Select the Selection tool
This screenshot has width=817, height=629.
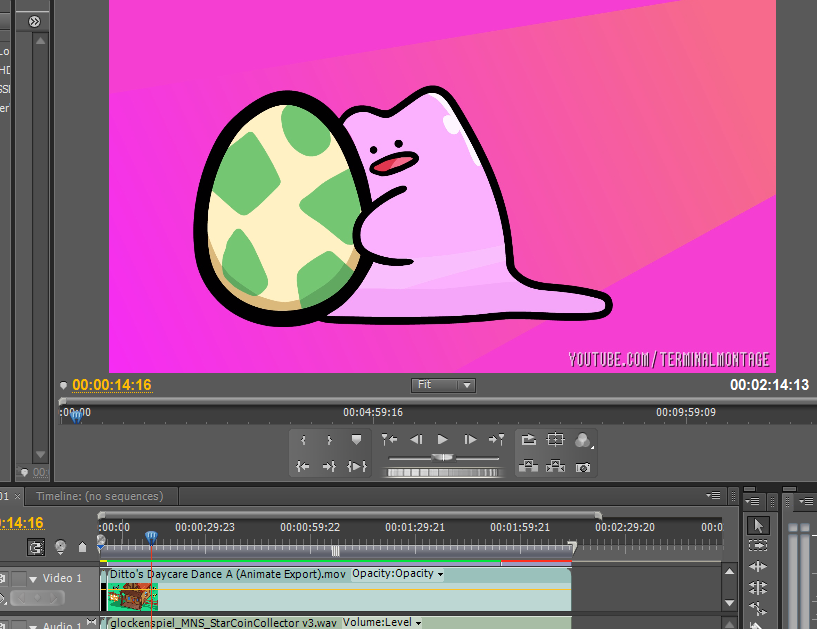(x=758, y=525)
